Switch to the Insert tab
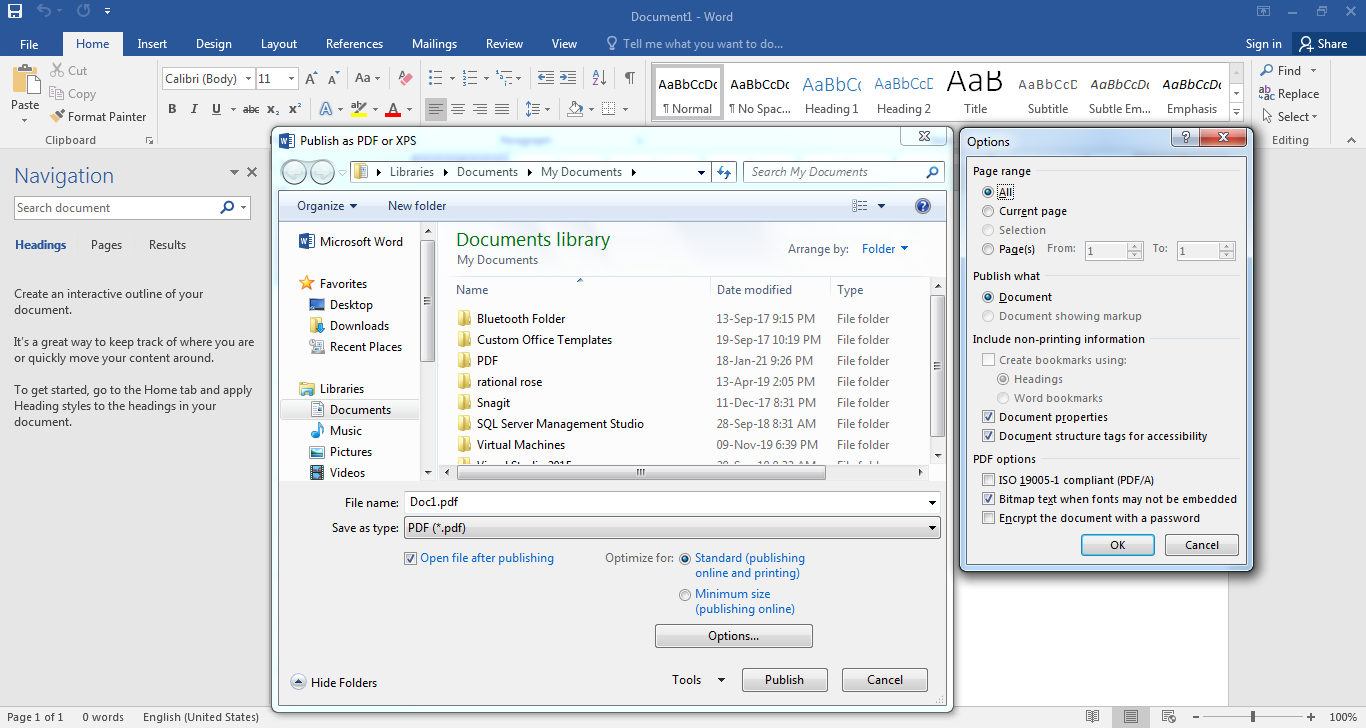Image resolution: width=1366 pixels, height=728 pixels. click(x=152, y=44)
